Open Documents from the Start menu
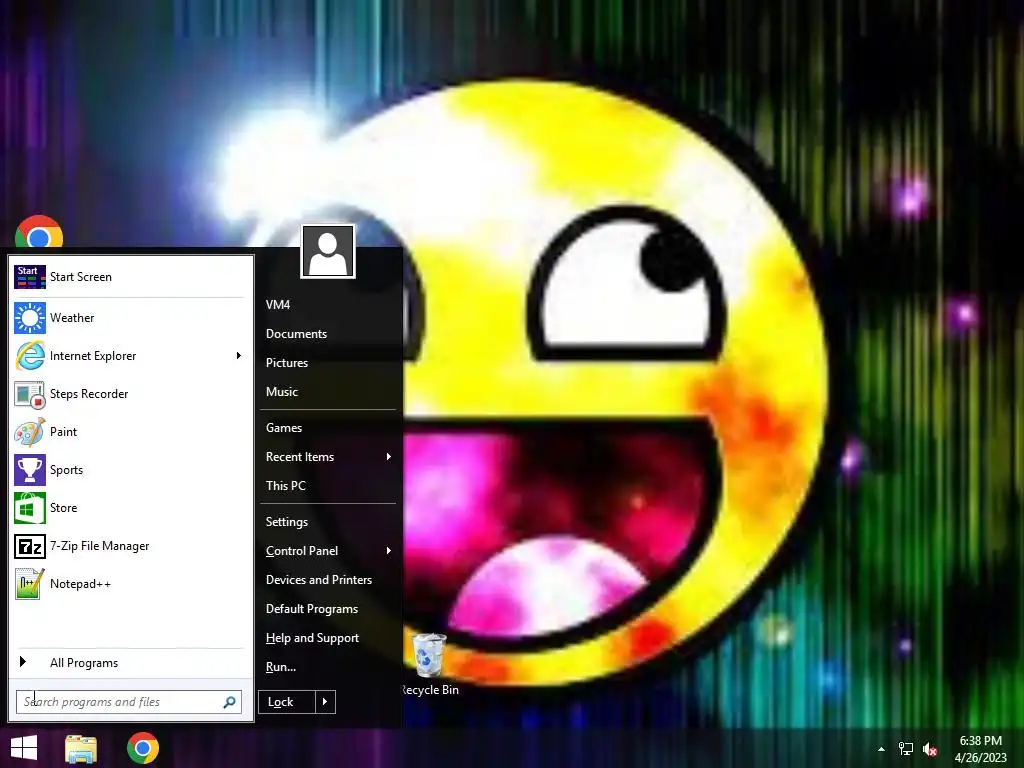 point(296,334)
